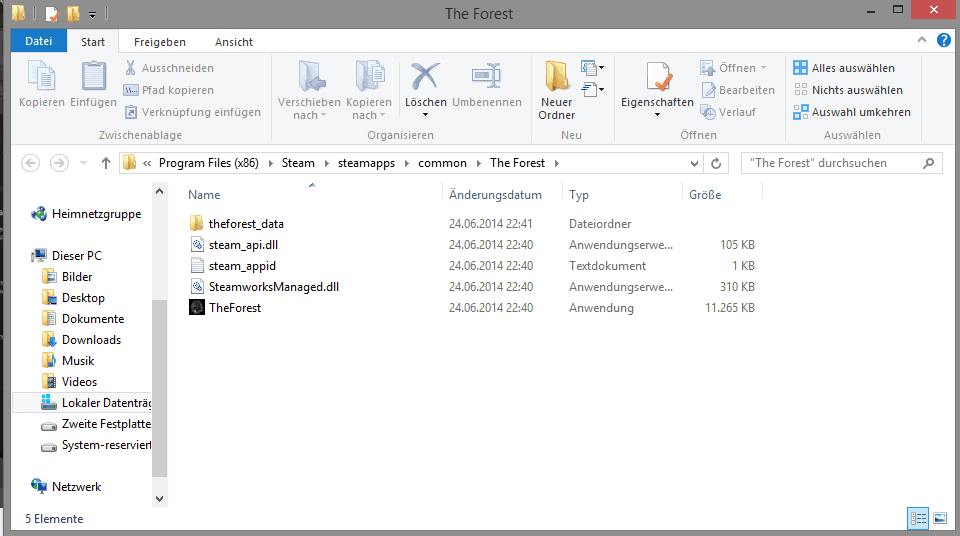Screen dimensions: 960x536
Task: Switch to details view in status bar
Action: click(918, 518)
